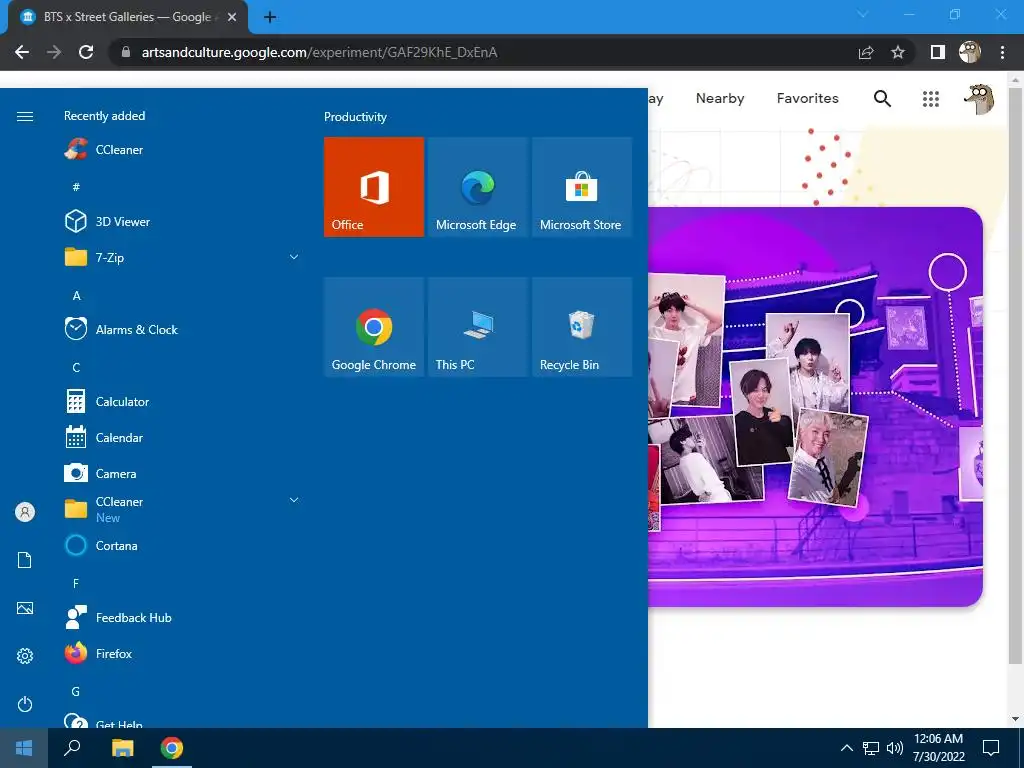This screenshot has height=768, width=1024.
Task: Click the # group header
Action: coord(76,187)
